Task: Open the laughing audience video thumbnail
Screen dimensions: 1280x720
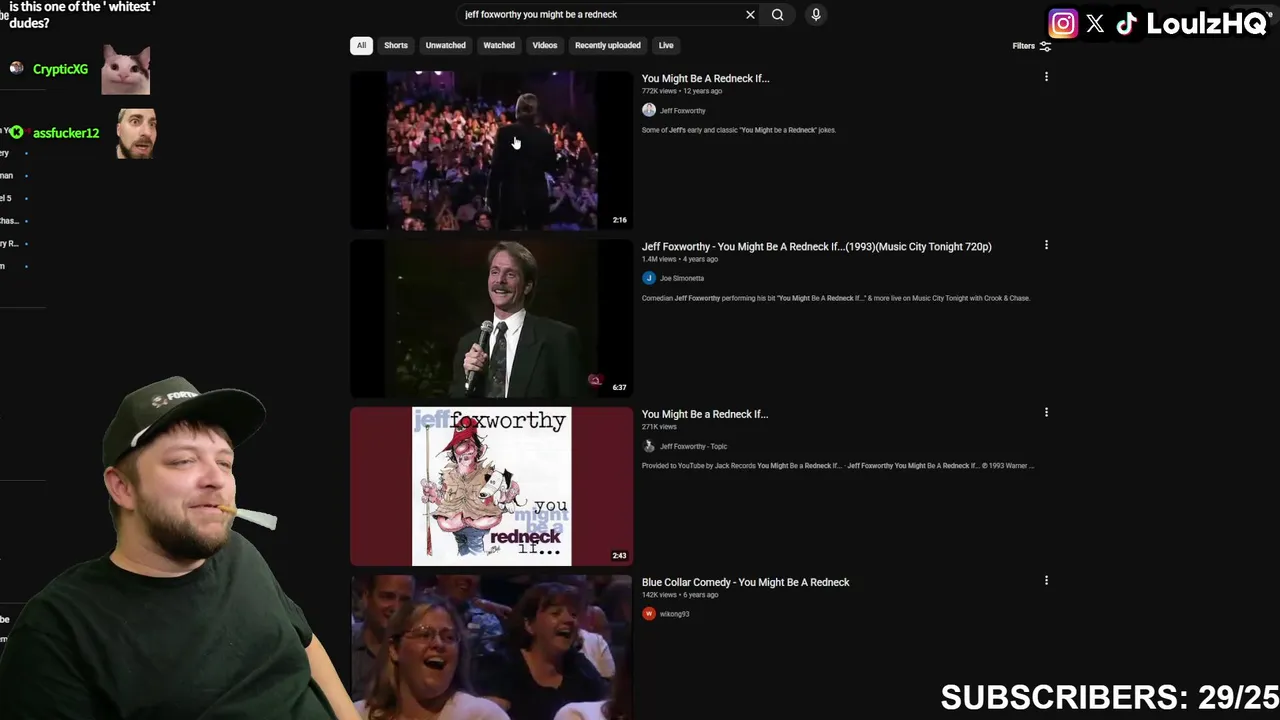Action: point(491,647)
